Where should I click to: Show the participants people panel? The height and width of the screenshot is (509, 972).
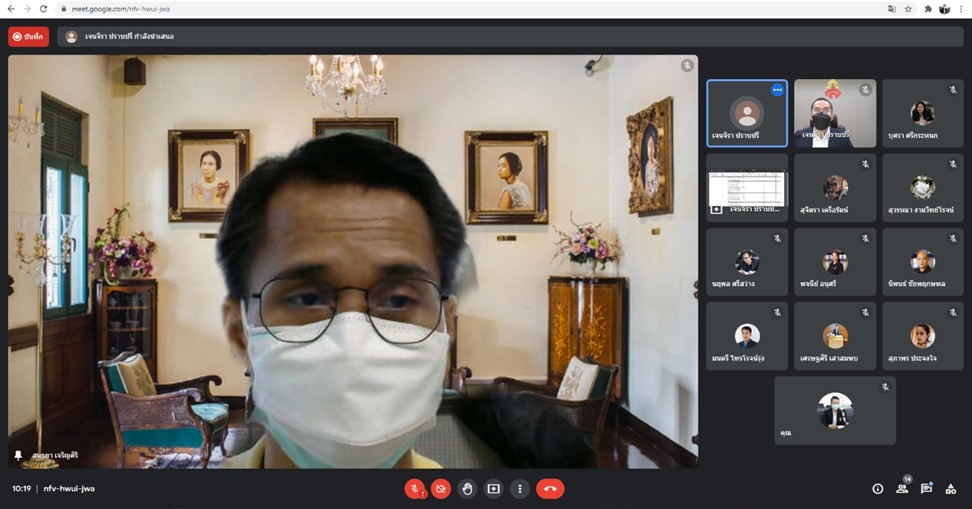[902, 489]
